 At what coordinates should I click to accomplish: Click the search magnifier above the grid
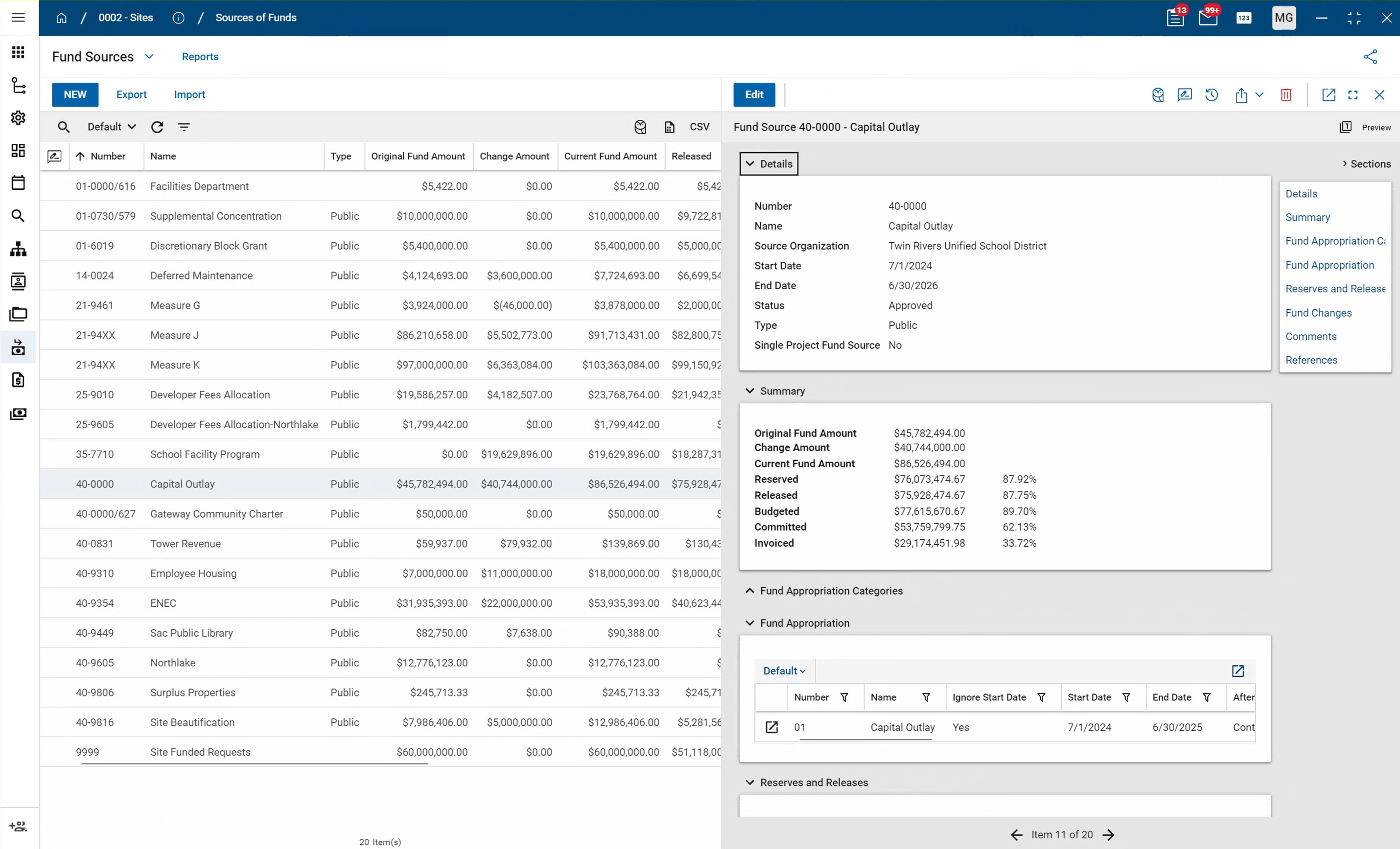click(64, 127)
